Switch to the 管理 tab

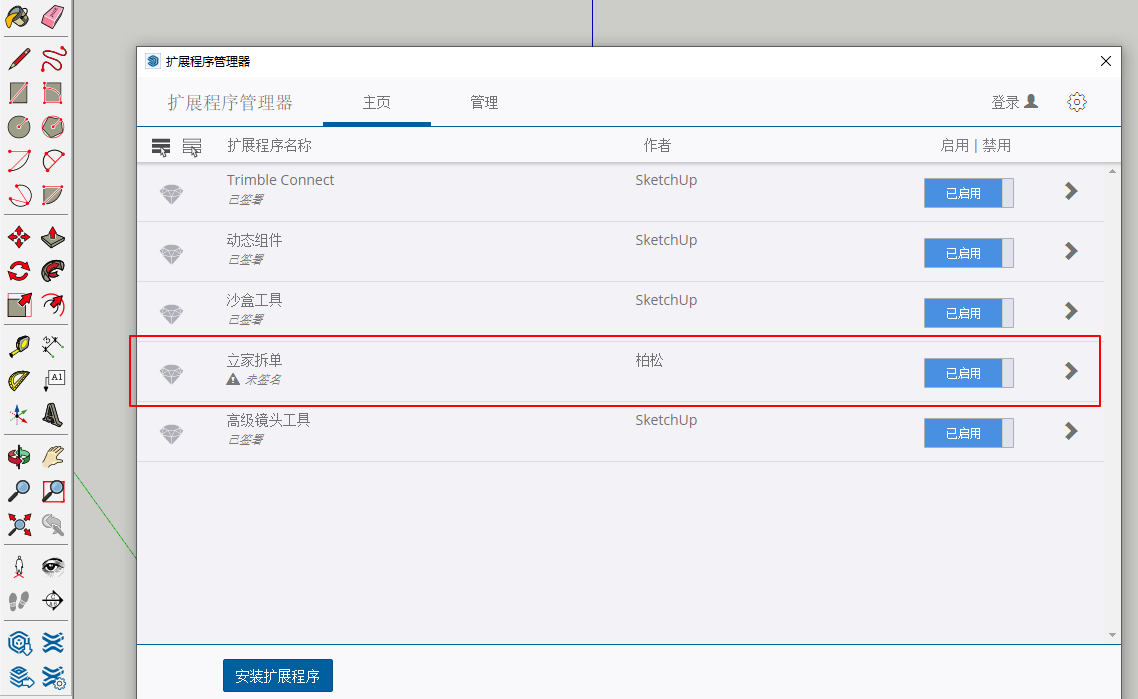pos(484,102)
